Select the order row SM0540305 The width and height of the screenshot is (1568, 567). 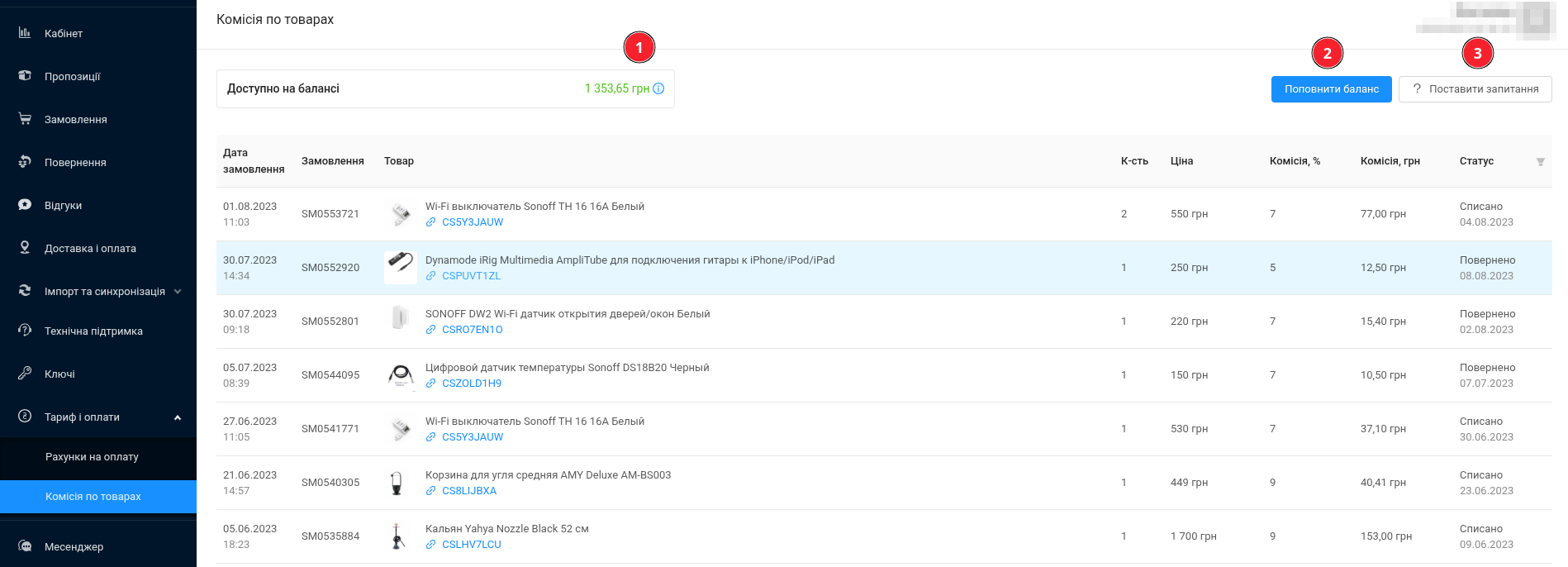(x=330, y=483)
